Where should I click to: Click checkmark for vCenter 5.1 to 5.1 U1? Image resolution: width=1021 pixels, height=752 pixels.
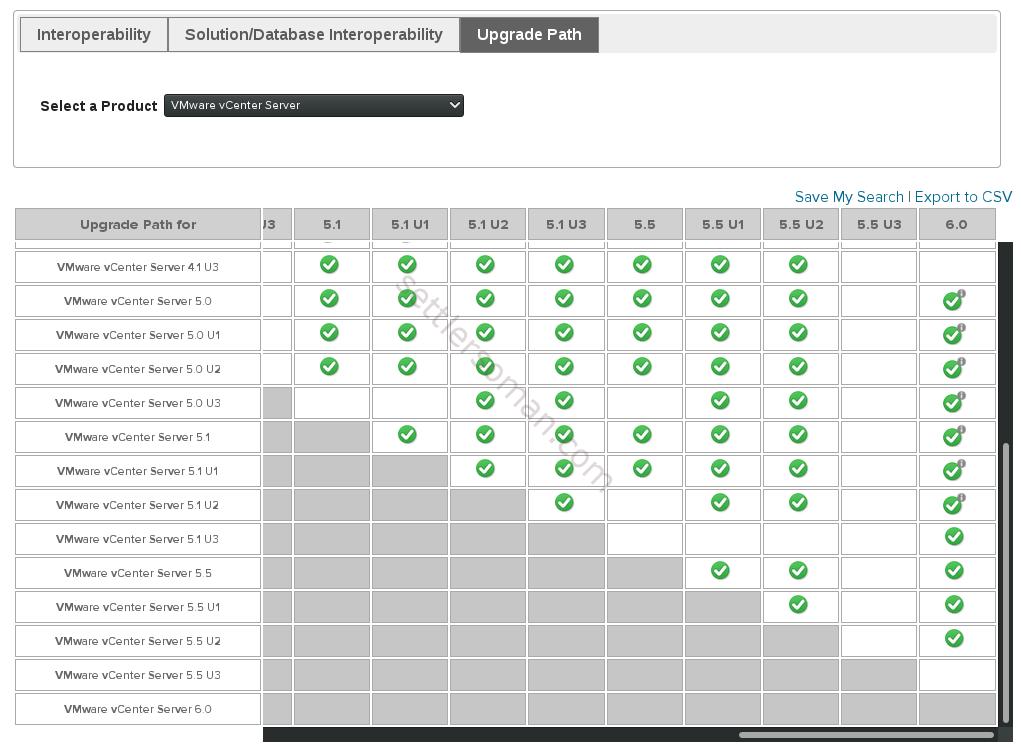407,434
